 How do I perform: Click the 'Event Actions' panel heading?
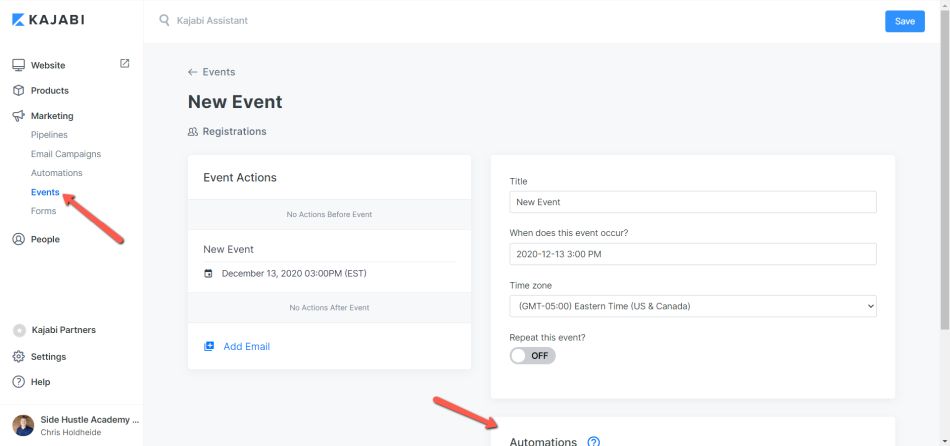[x=240, y=178]
